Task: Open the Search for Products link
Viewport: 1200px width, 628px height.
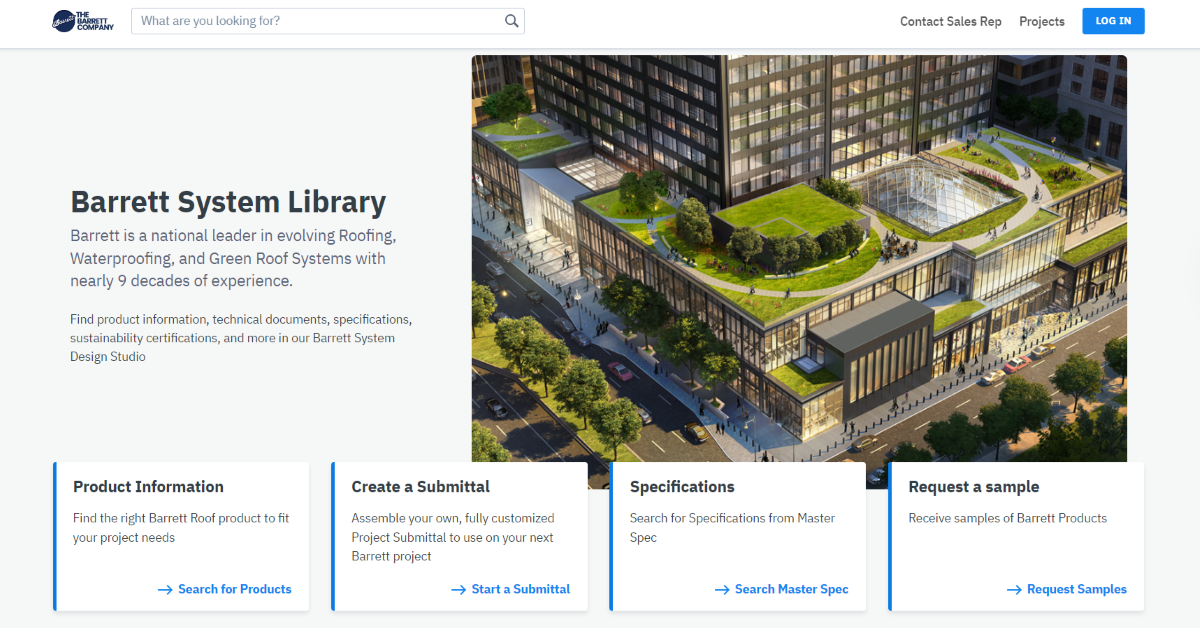Action: coord(234,589)
